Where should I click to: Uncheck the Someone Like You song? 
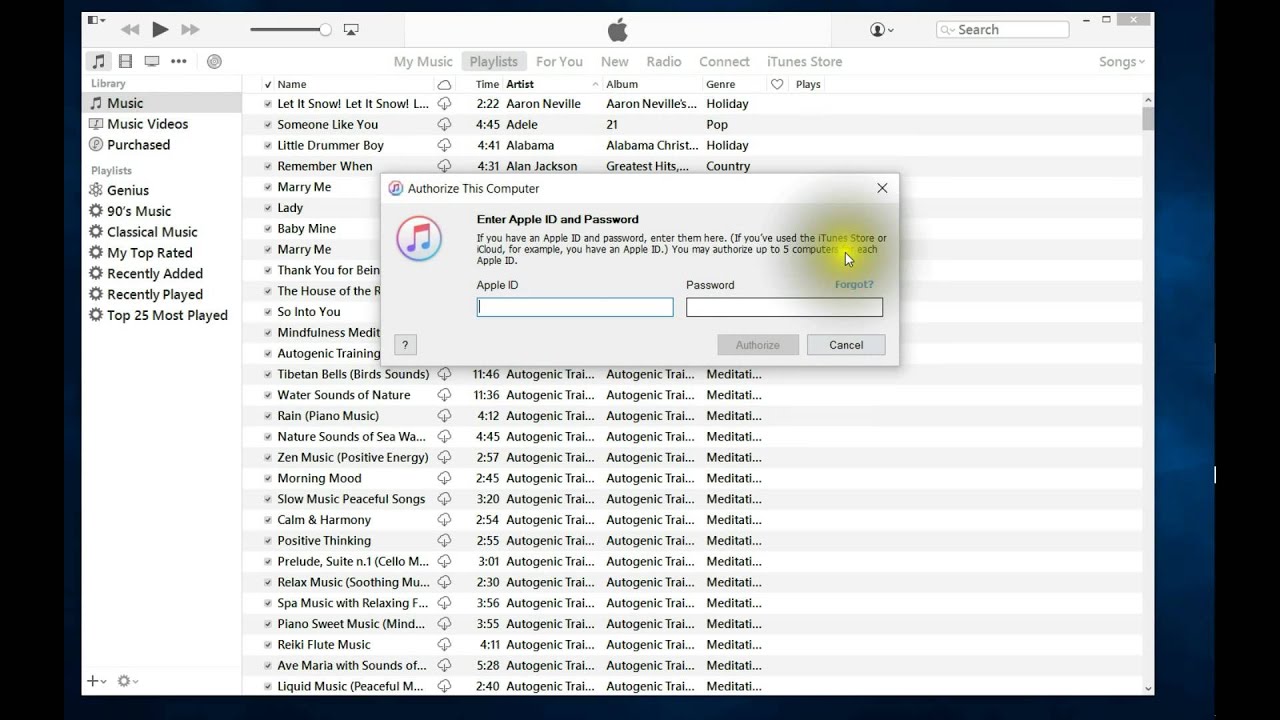click(x=268, y=125)
